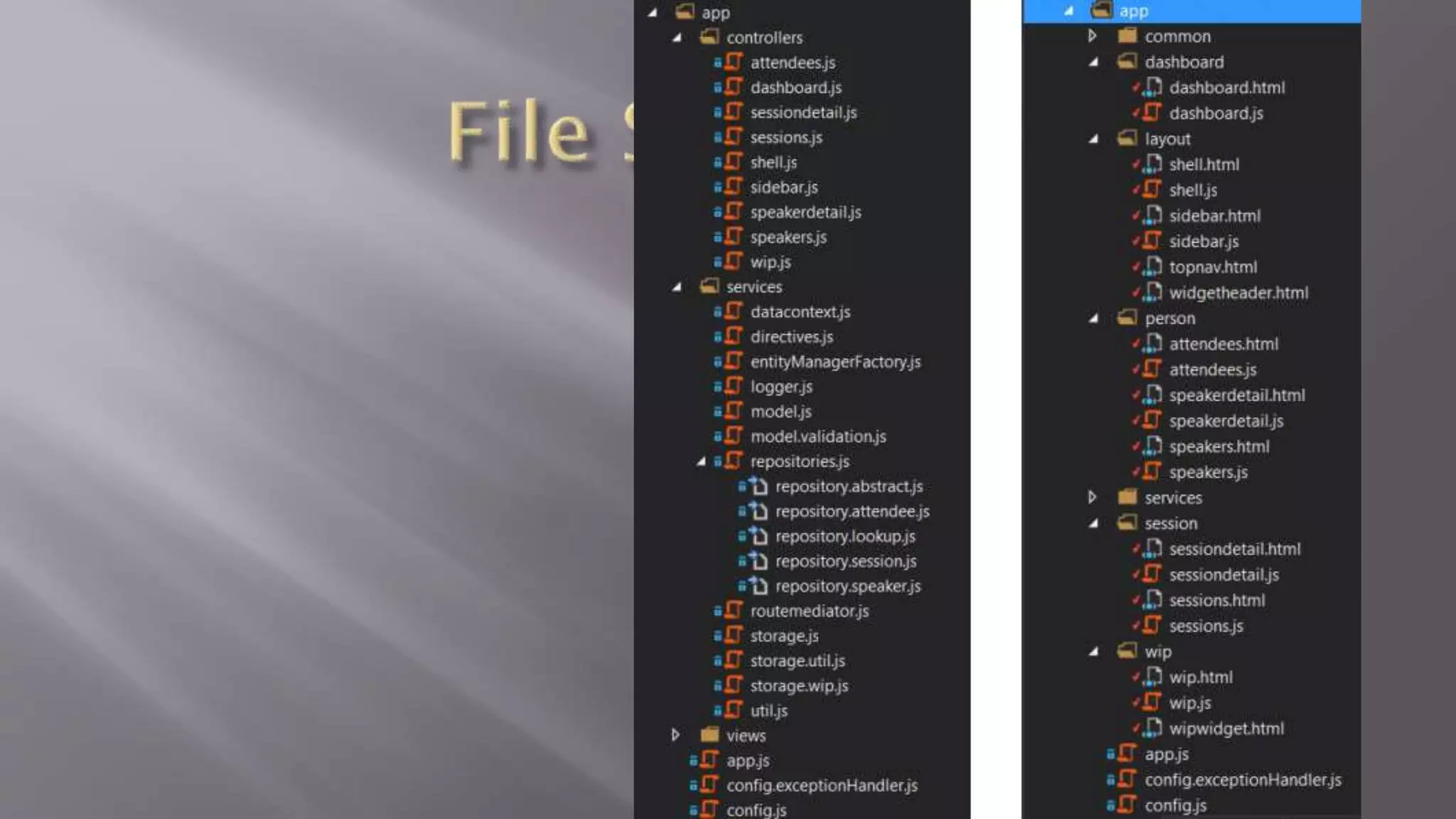
Task: Expand the views folder arrow
Action: [x=675, y=735]
